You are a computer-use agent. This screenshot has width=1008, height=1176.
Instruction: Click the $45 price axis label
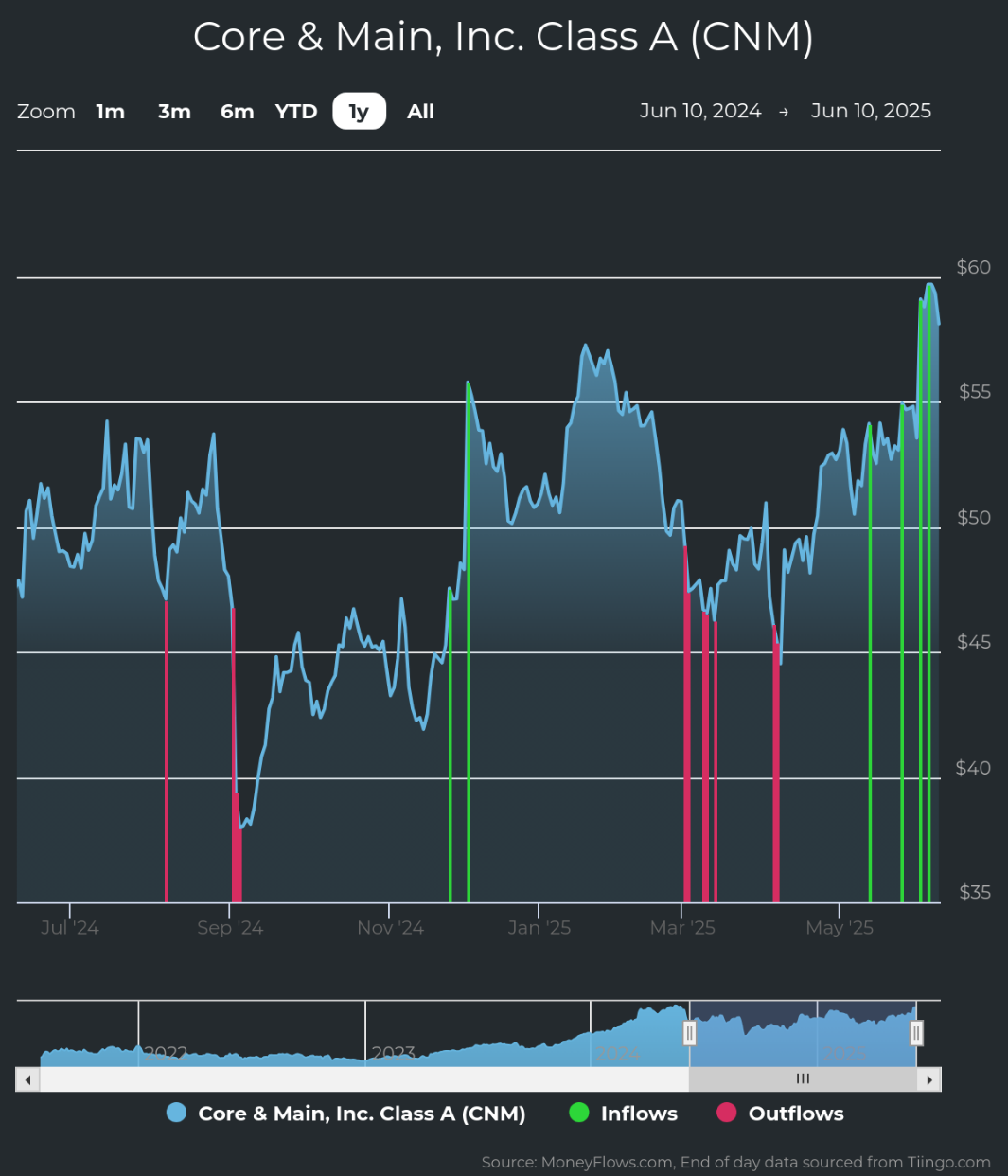pos(974,642)
